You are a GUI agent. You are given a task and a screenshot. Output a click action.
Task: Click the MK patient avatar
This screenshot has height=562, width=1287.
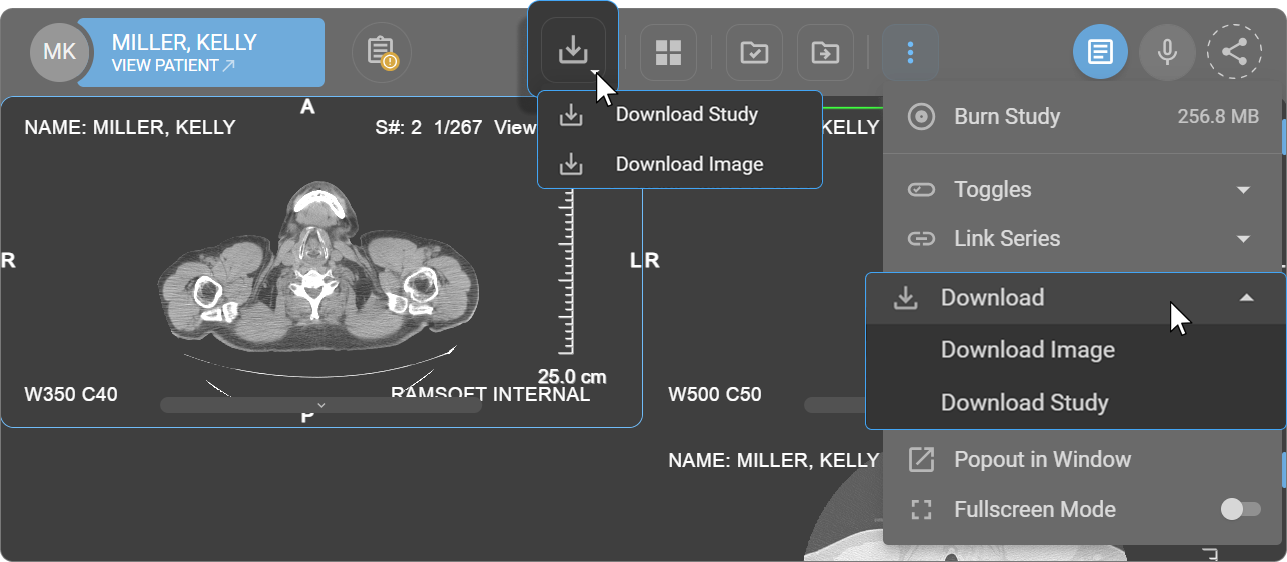pos(59,52)
